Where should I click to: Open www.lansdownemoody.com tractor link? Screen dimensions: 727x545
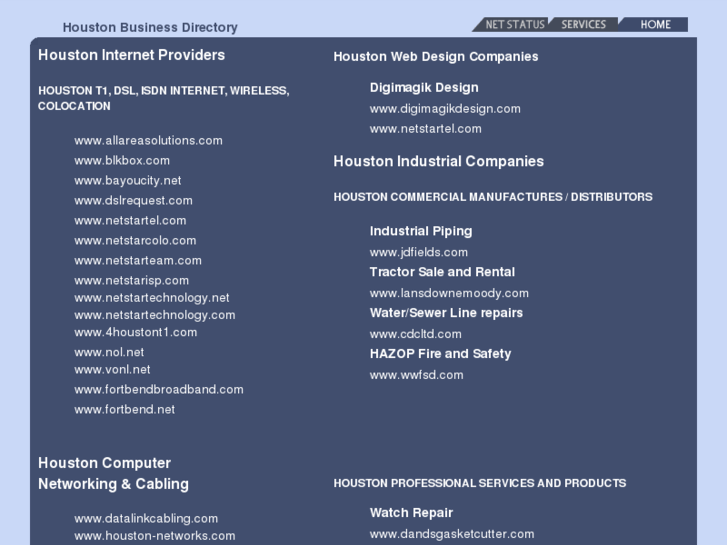tap(449, 293)
